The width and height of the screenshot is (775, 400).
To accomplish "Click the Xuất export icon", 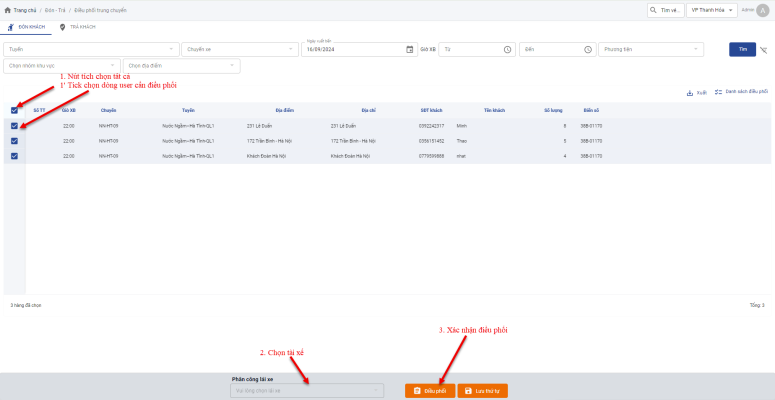I will 690,92.
